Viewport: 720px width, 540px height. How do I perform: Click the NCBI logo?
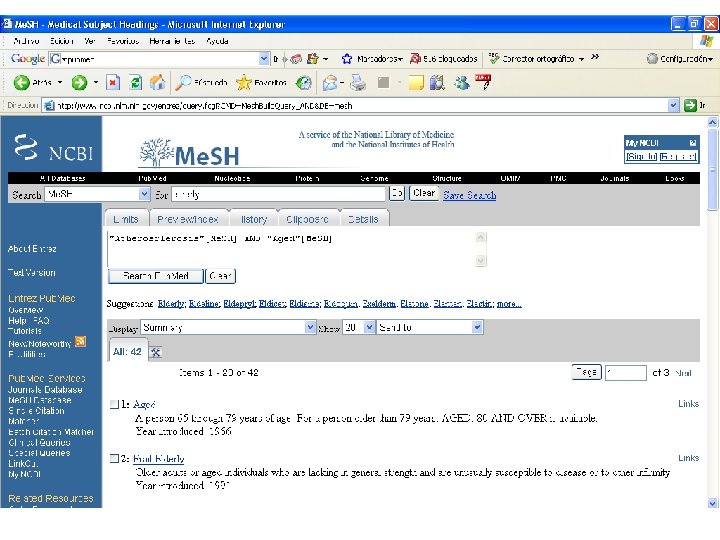53,148
